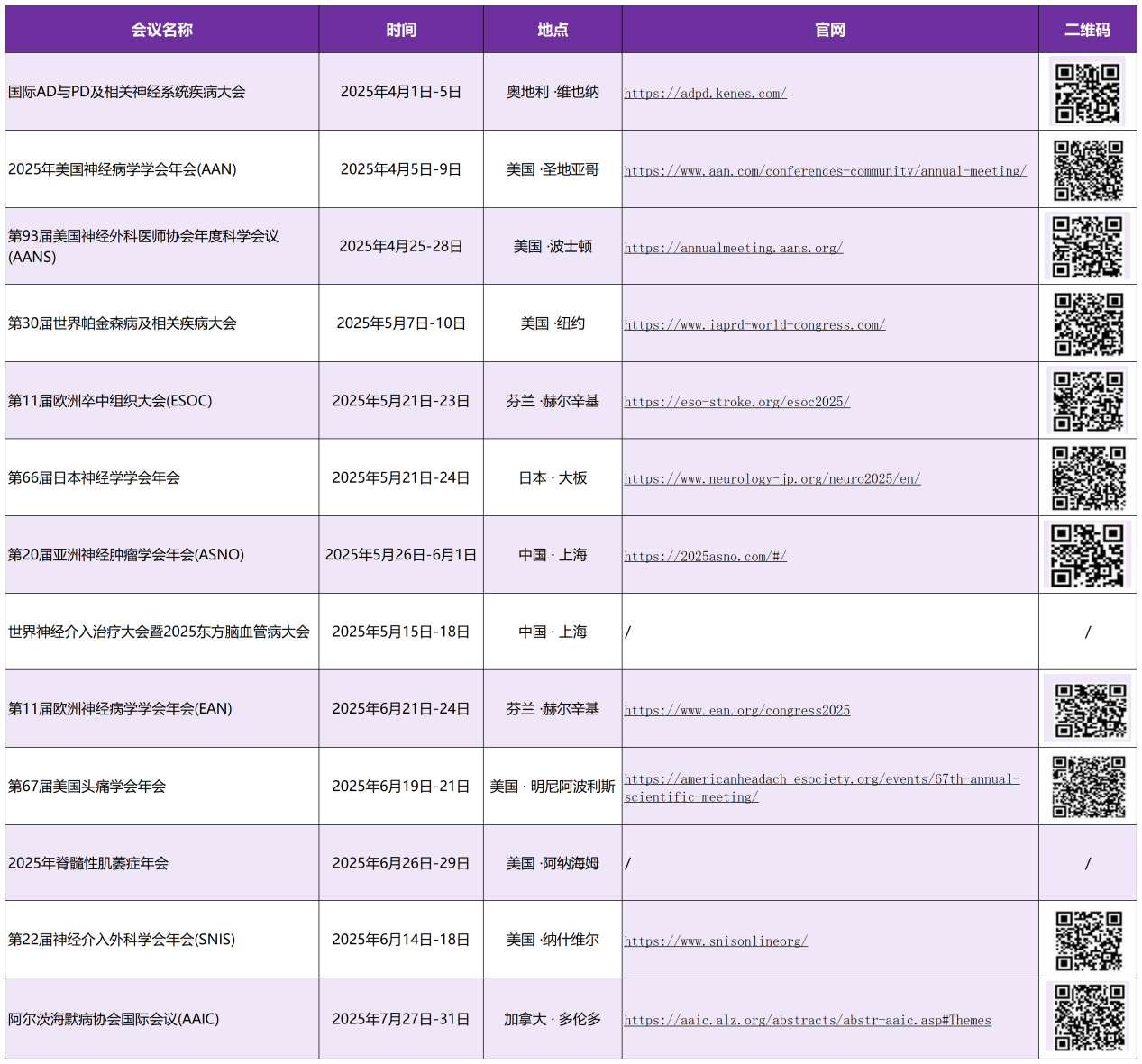This screenshot has height=1064, width=1142.
Task: Select the 官网 column header
Action: coord(829,30)
